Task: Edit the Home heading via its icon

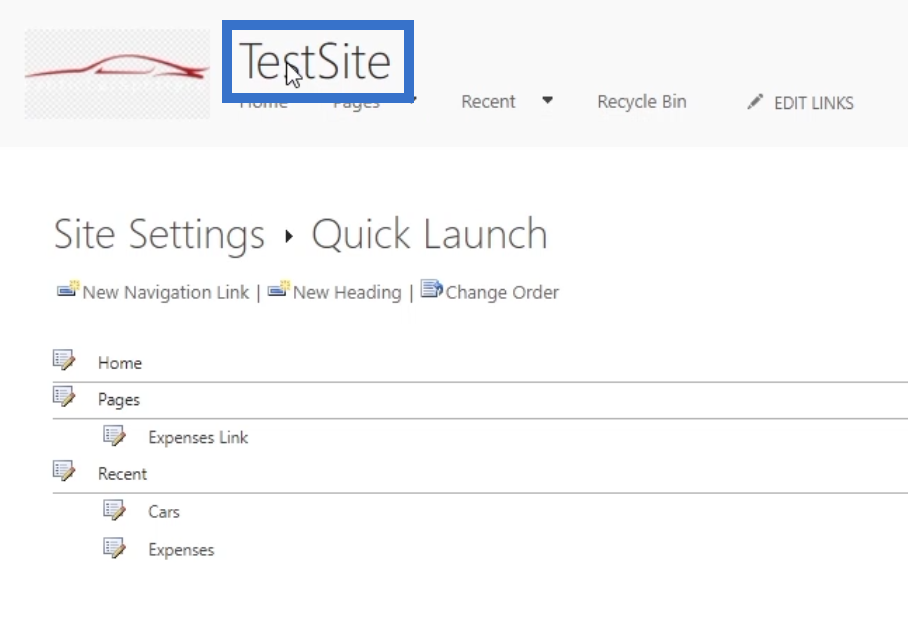Action: [x=64, y=360]
